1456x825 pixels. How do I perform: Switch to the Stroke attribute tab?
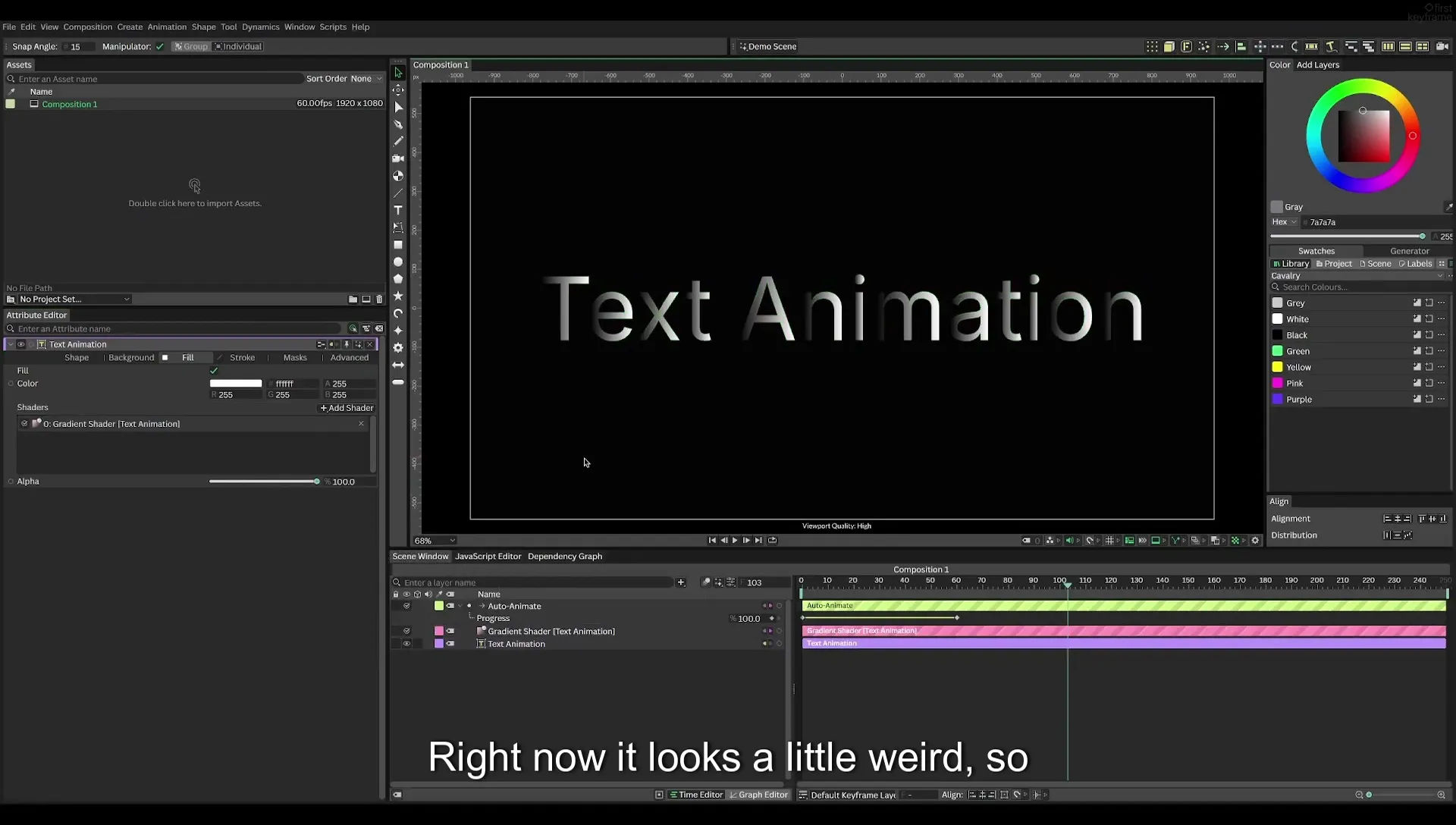click(x=242, y=358)
